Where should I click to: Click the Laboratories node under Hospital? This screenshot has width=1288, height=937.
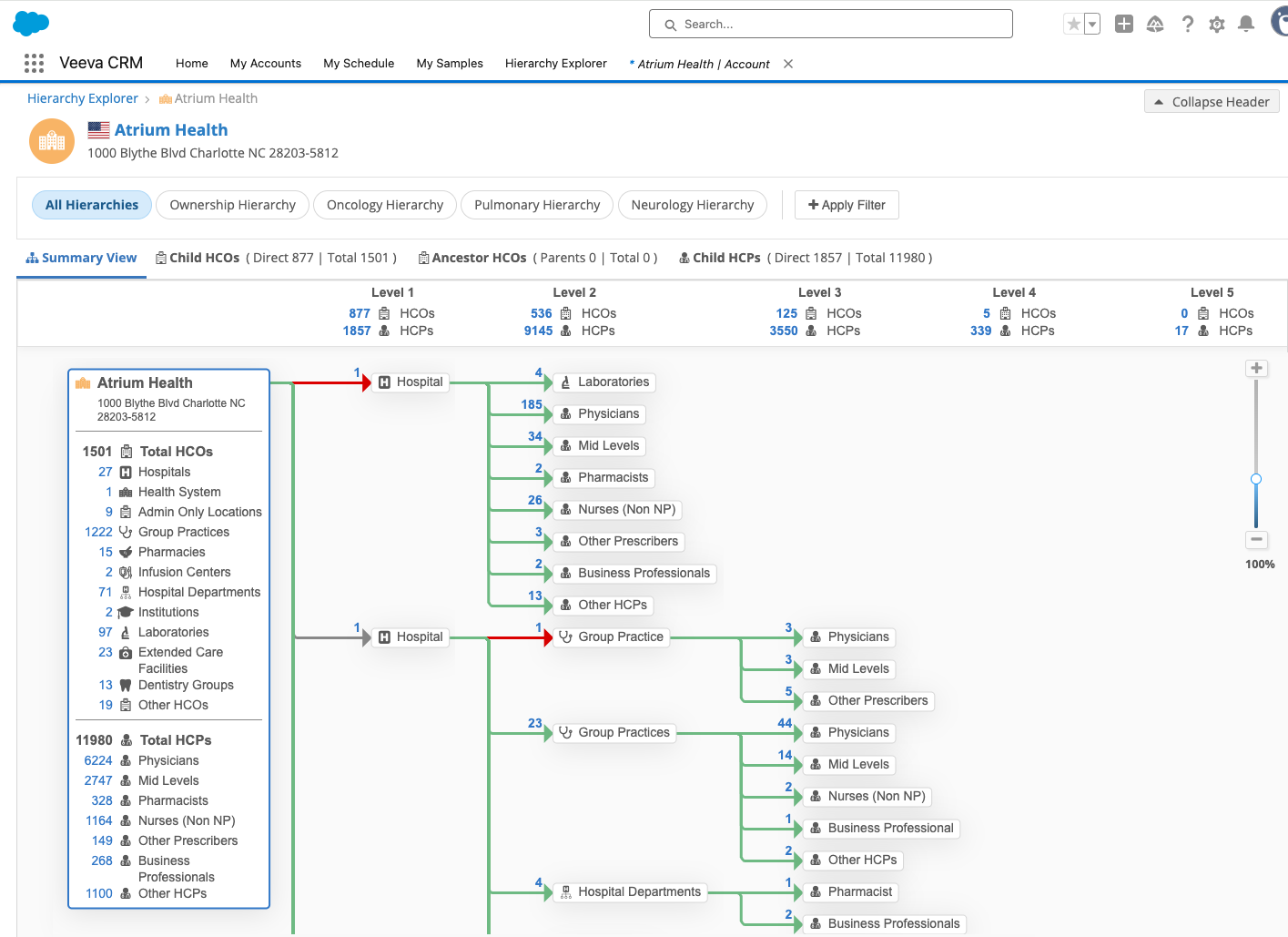coord(604,382)
